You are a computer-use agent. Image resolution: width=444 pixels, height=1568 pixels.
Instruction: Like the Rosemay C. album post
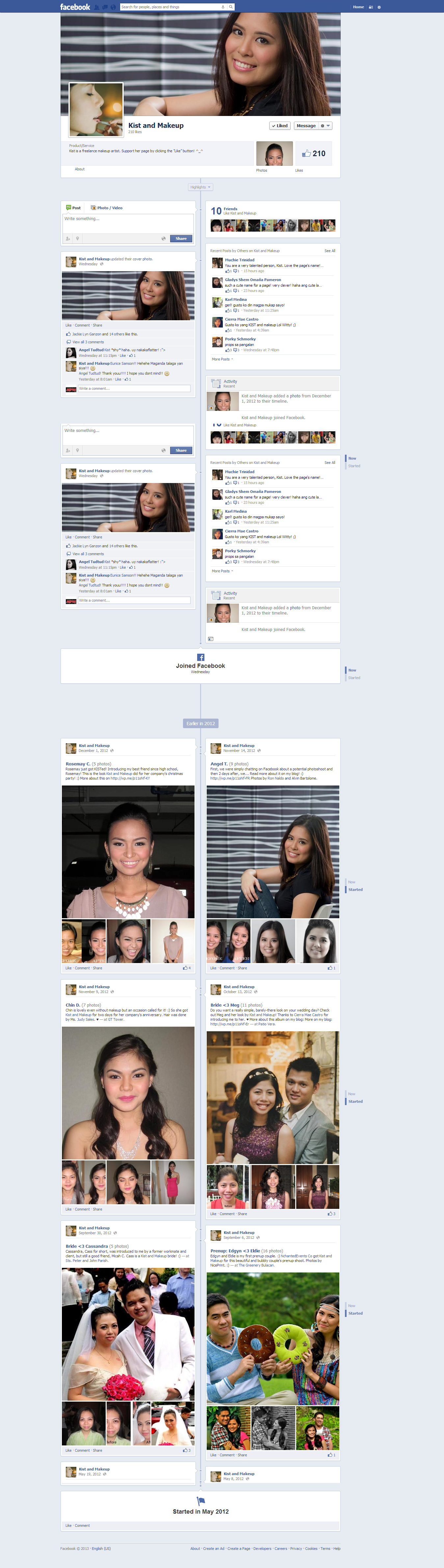[x=68, y=968]
